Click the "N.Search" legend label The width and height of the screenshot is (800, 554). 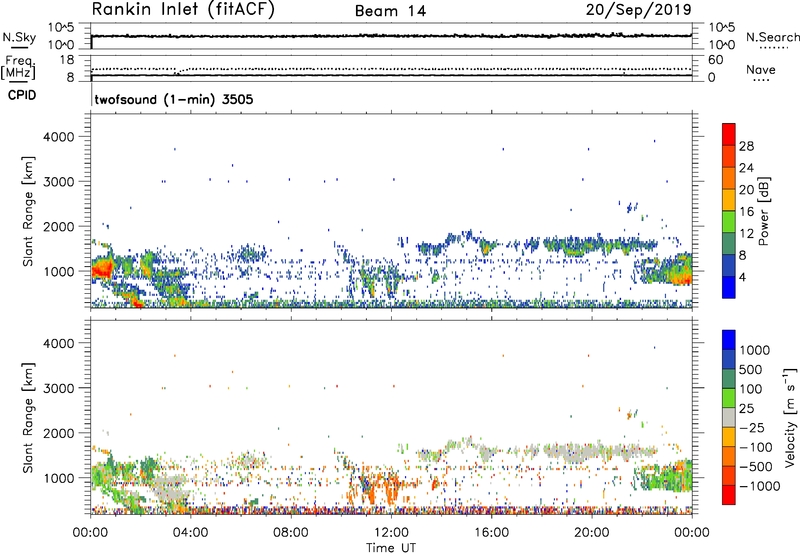coord(773,37)
